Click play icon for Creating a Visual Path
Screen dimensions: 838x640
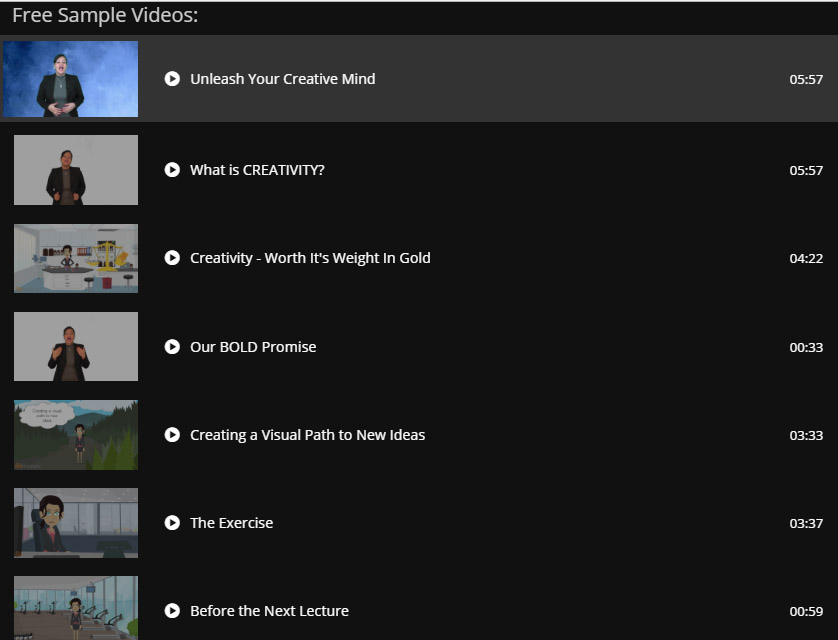(x=172, y=435)
